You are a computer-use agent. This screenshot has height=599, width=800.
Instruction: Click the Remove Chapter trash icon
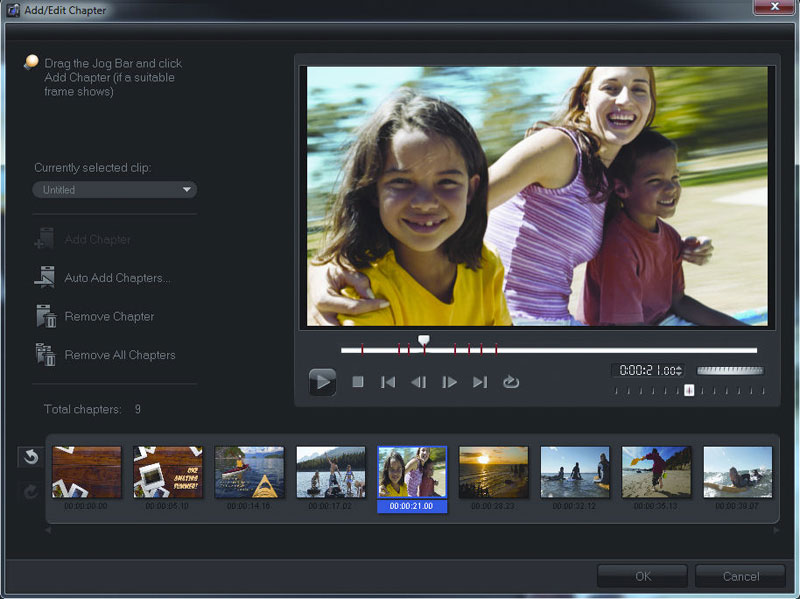(x=45, y=317)
